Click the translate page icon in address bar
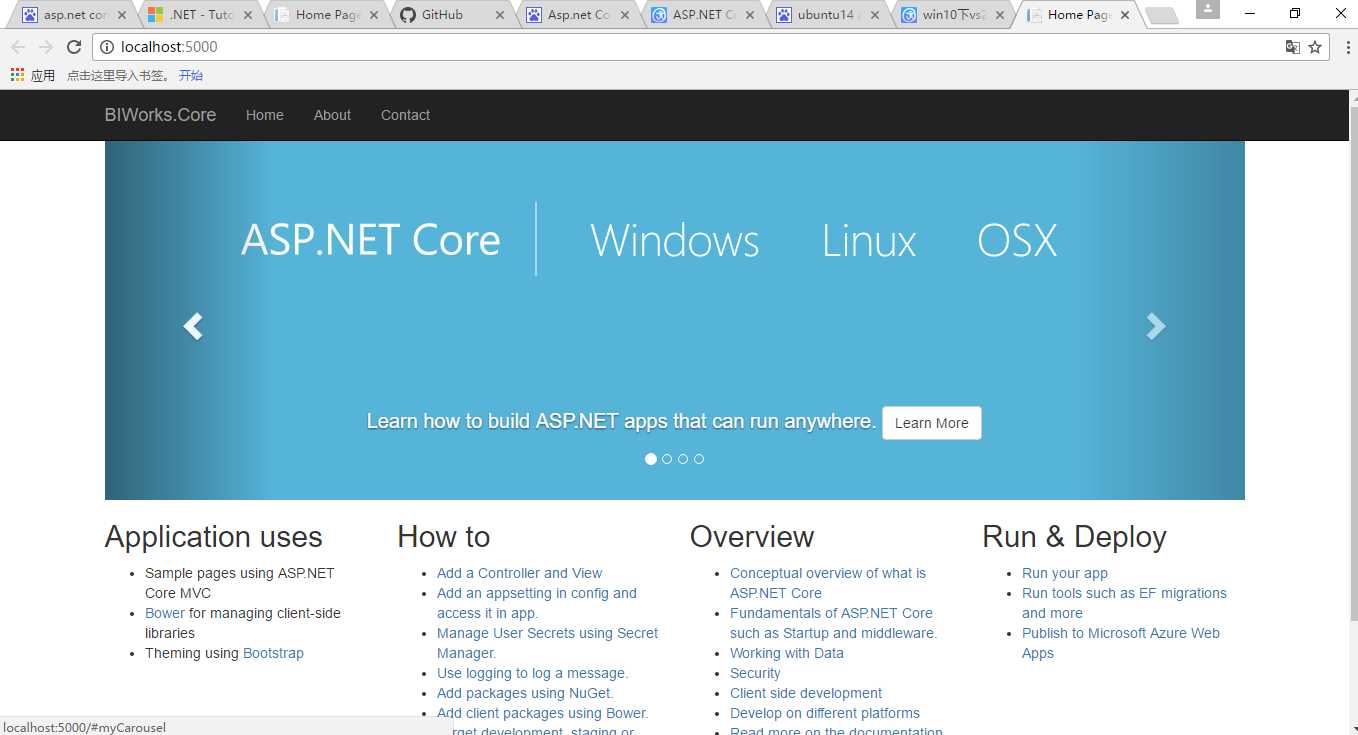 (x=1293, y=47)
